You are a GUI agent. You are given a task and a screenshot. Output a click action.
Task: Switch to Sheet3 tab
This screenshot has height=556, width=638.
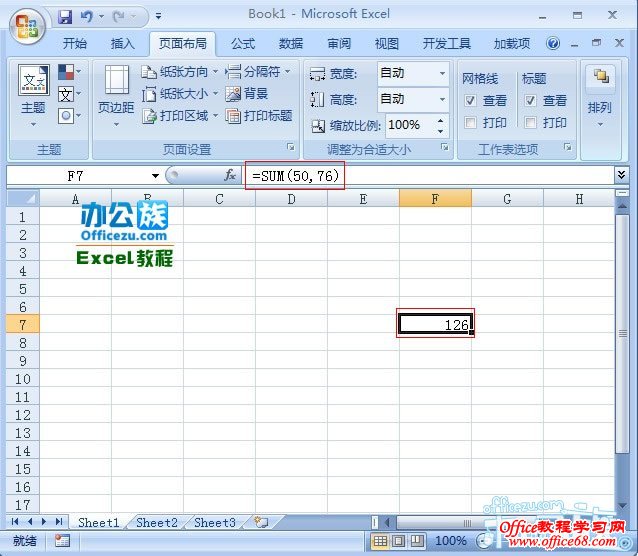pyautogui.click(x=215, y=522)
